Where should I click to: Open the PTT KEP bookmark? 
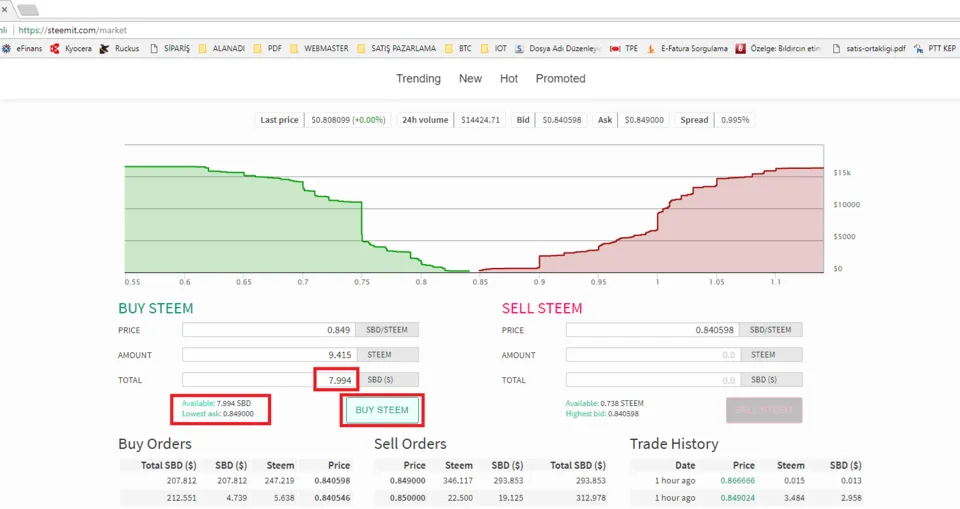(935, 48)
